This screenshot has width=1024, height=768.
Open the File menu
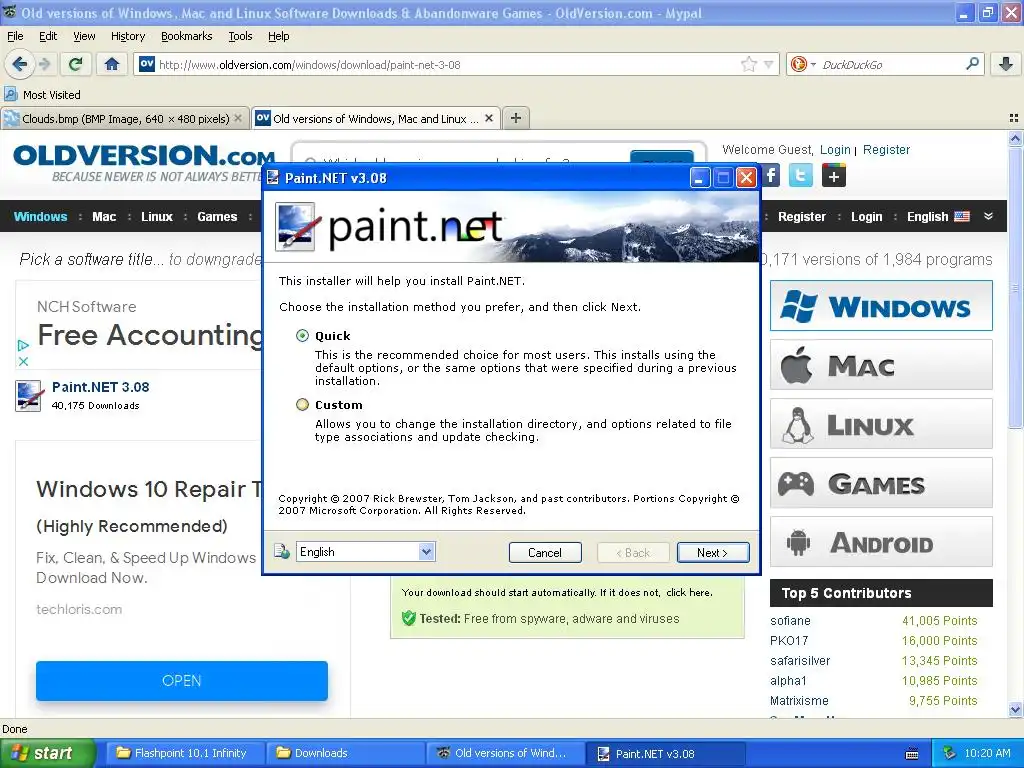15,36
